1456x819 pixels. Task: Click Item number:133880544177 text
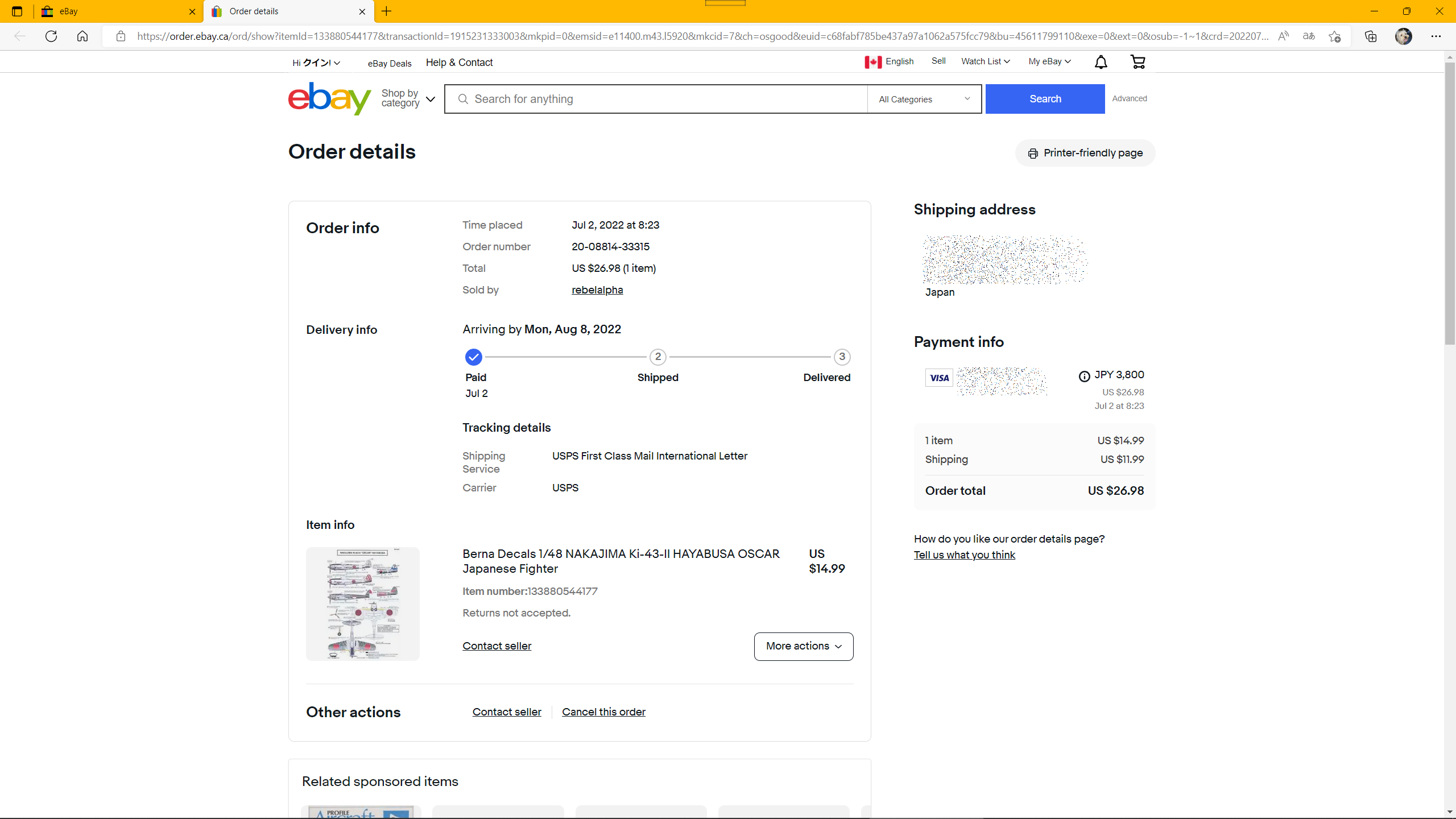click(x=530, y=591)
